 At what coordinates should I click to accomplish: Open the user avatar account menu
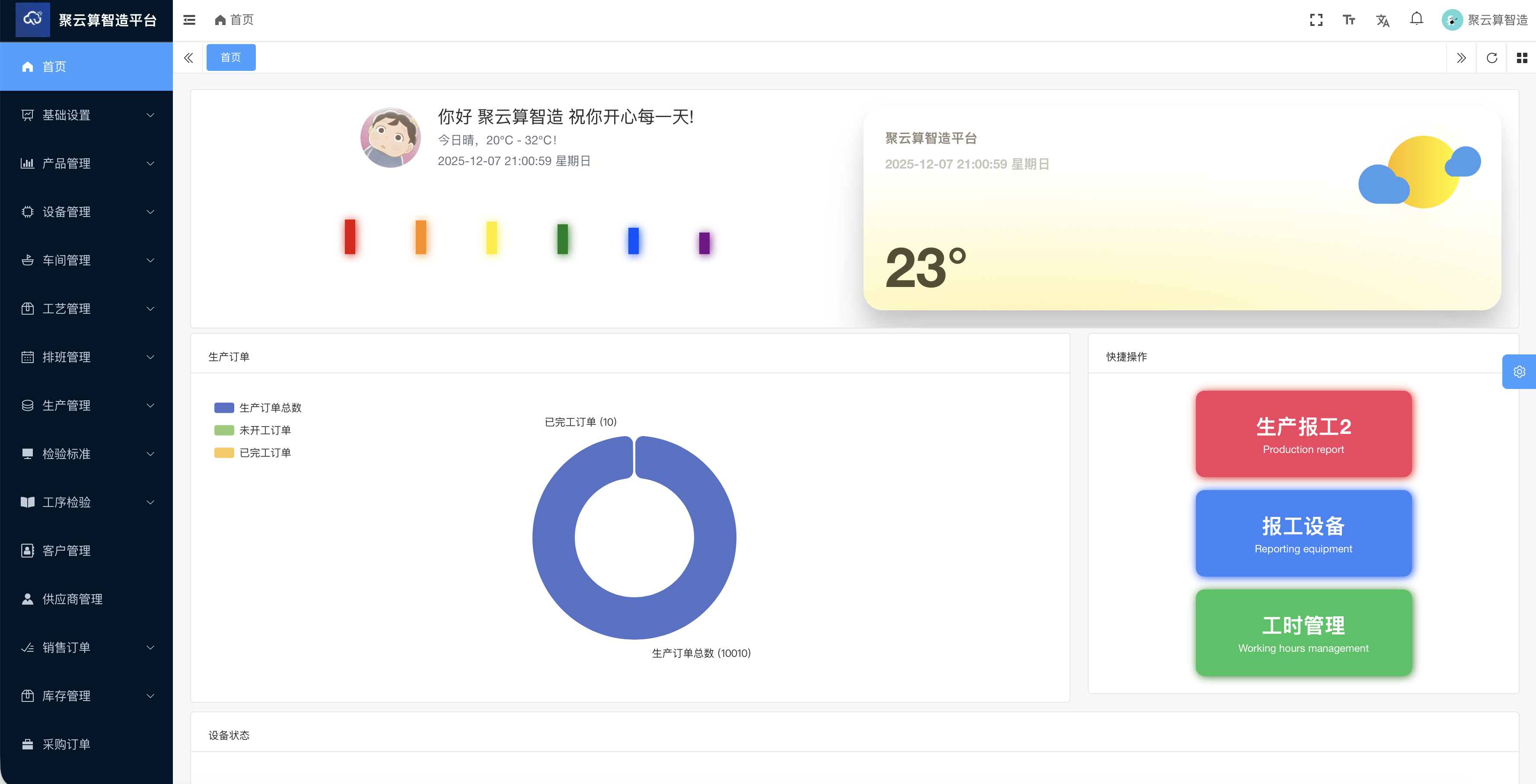click(x=1451, y=20)
